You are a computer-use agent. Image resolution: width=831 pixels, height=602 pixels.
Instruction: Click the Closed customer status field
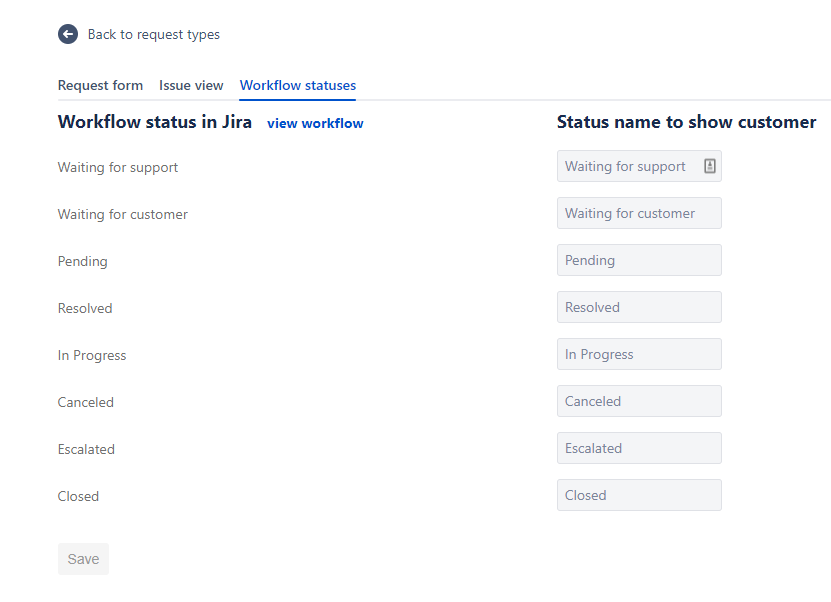click(x=639, y=495)
